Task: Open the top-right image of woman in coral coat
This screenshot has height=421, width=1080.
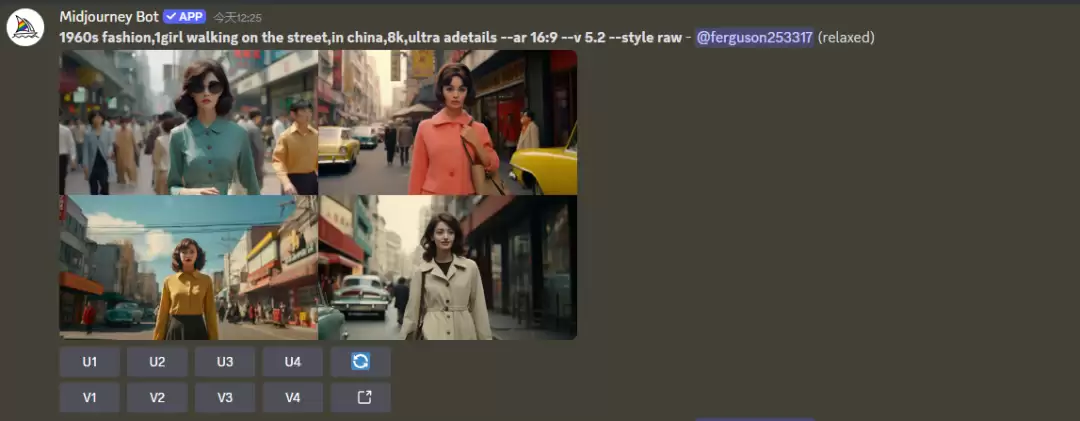Action: [x=447, y=122]
